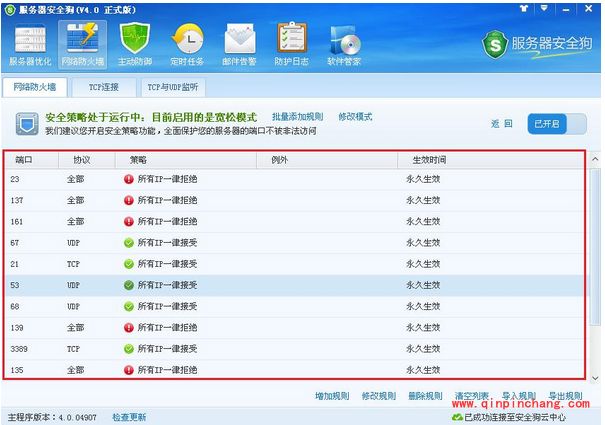Screen dimensions: 605x425
Task: Select the port 3389 cell
Action: click(x=19, y=349)
